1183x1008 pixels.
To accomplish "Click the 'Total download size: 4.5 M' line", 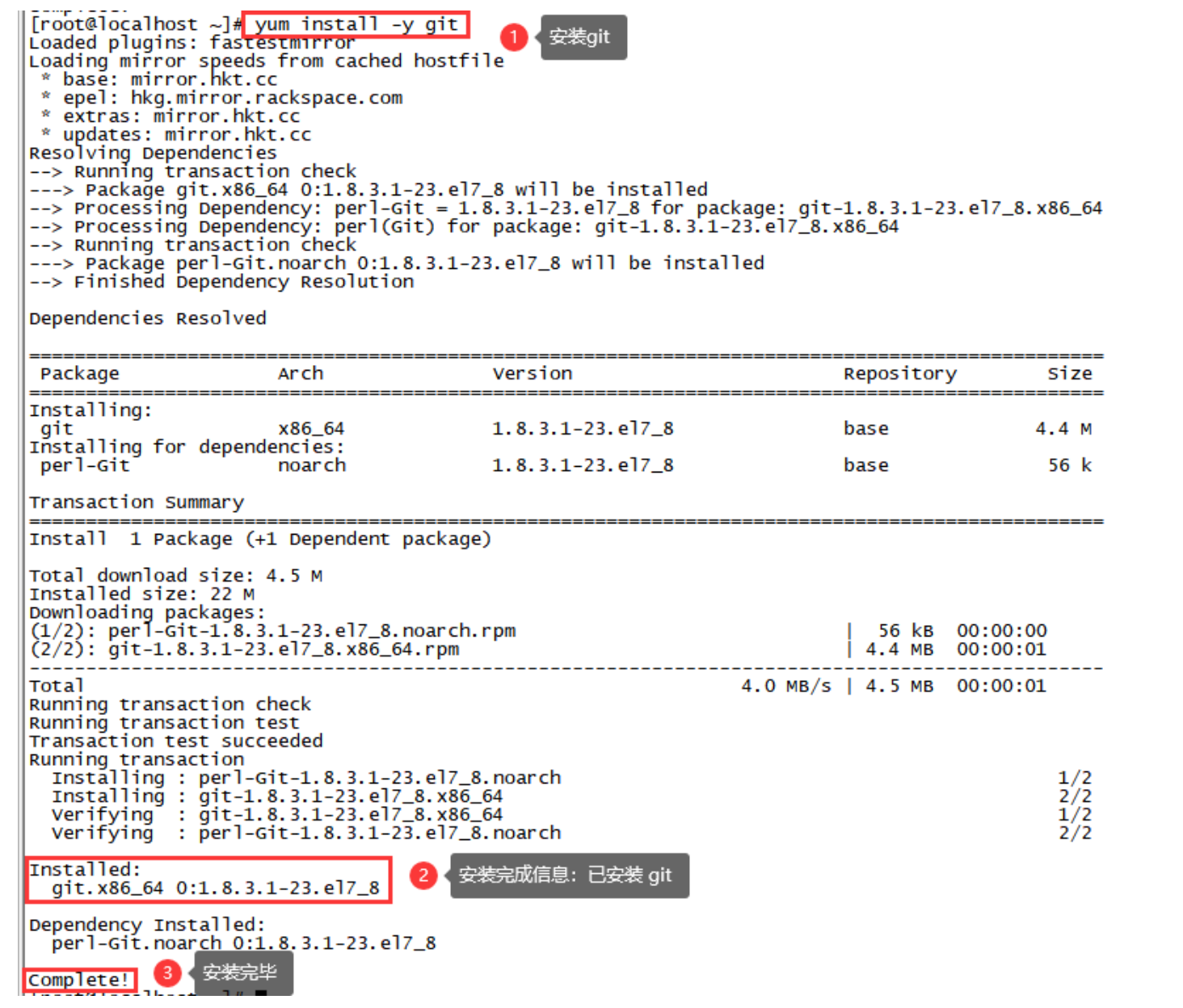I will (175, 576).
